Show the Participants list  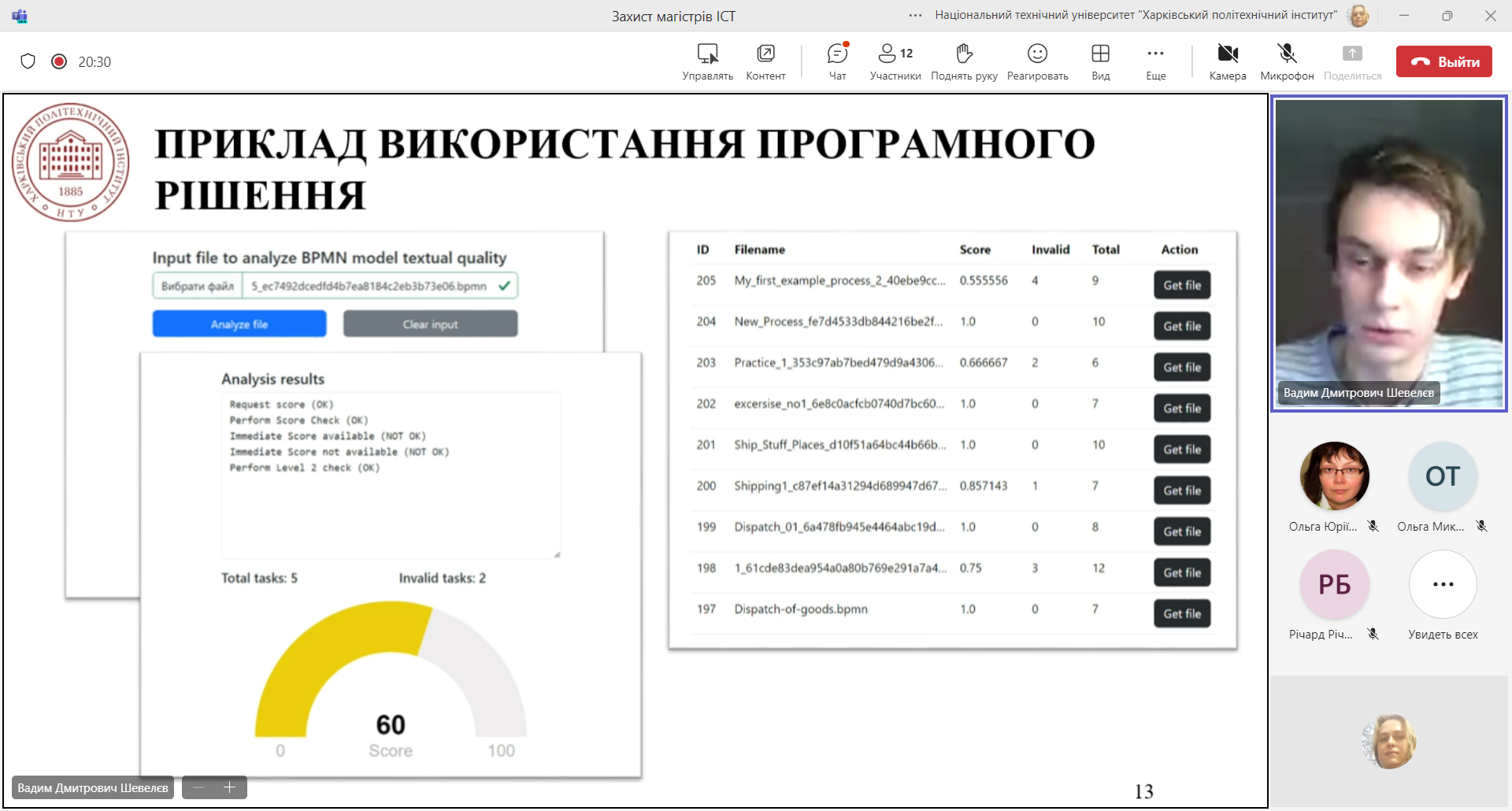[x=895, y=61]
